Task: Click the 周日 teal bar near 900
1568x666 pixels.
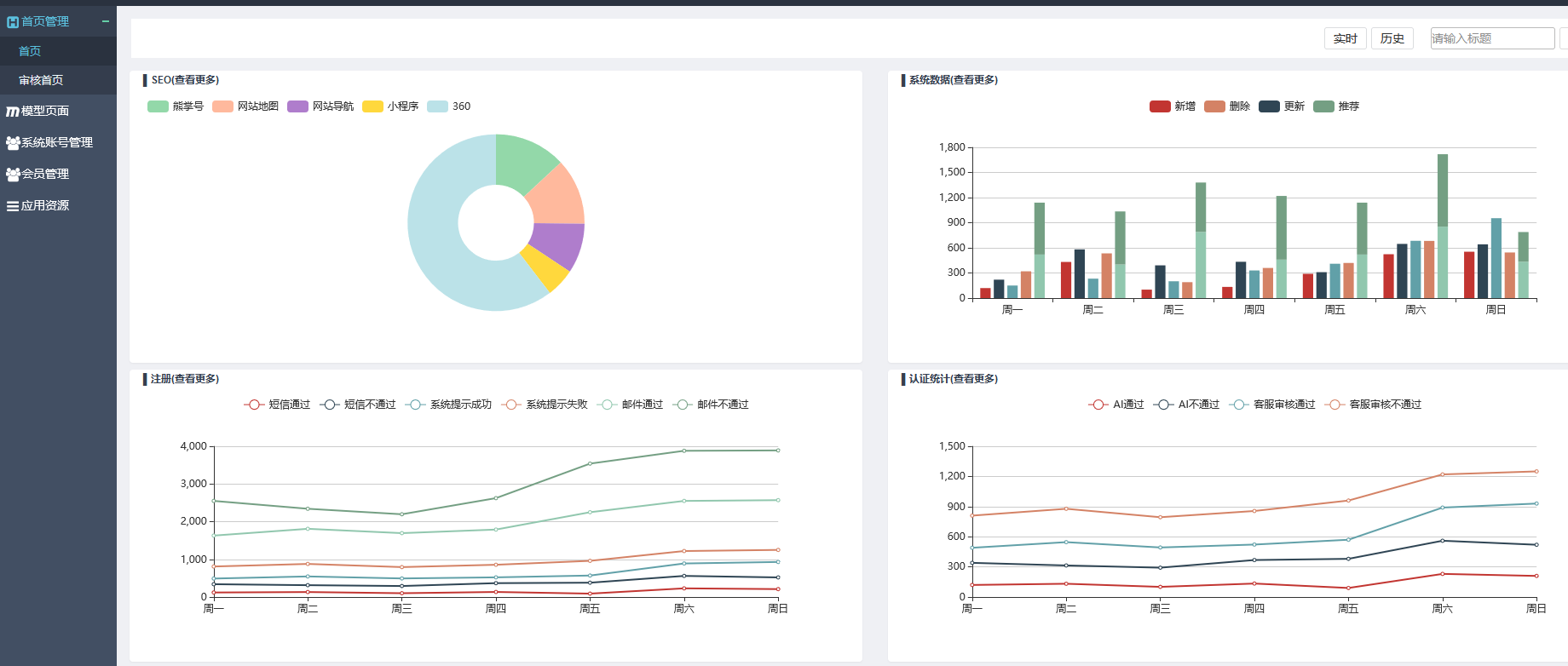Action: (x=1496, y=258)
